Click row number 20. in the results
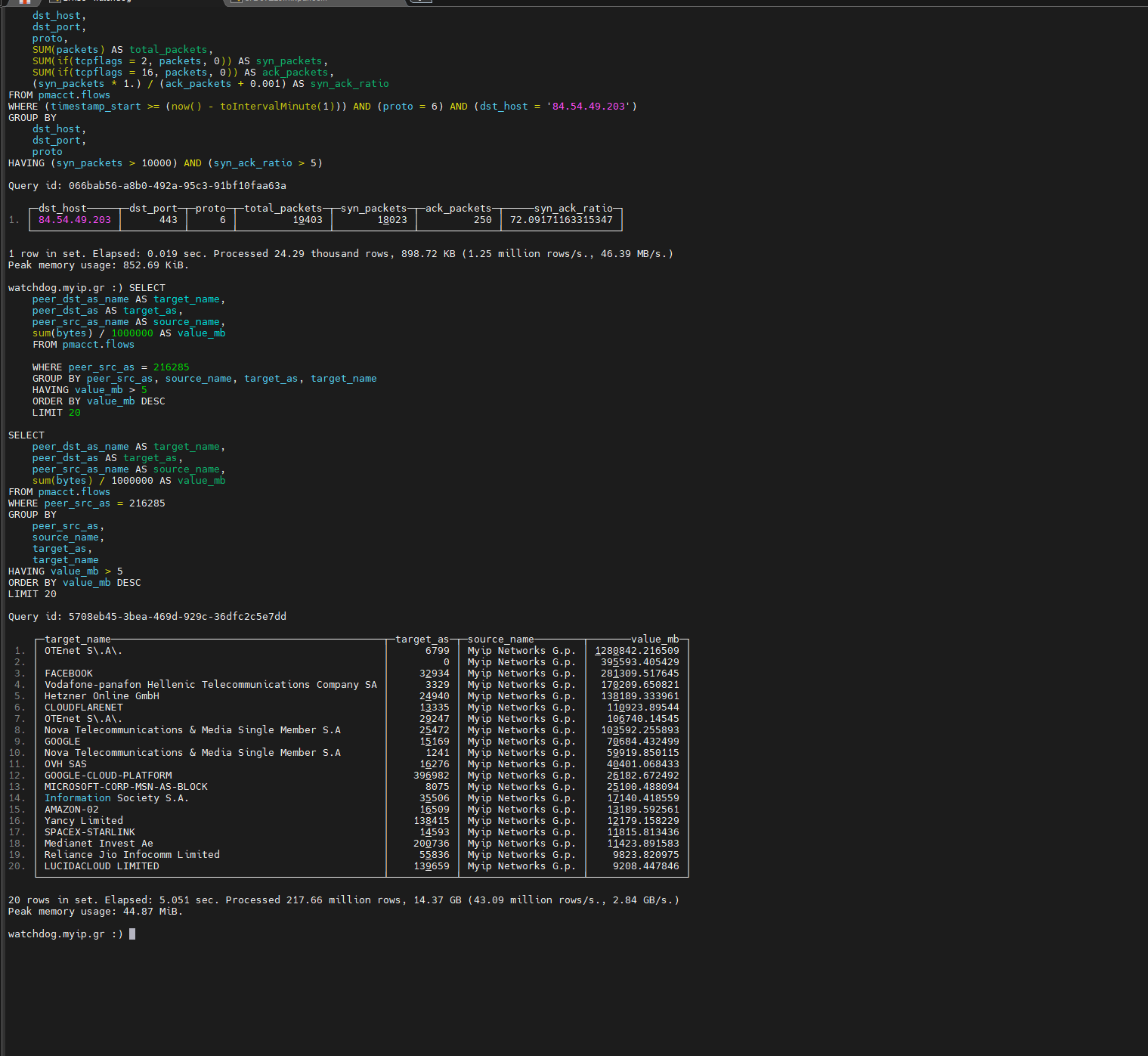The image size is (1148, 1056). (17, 866)
